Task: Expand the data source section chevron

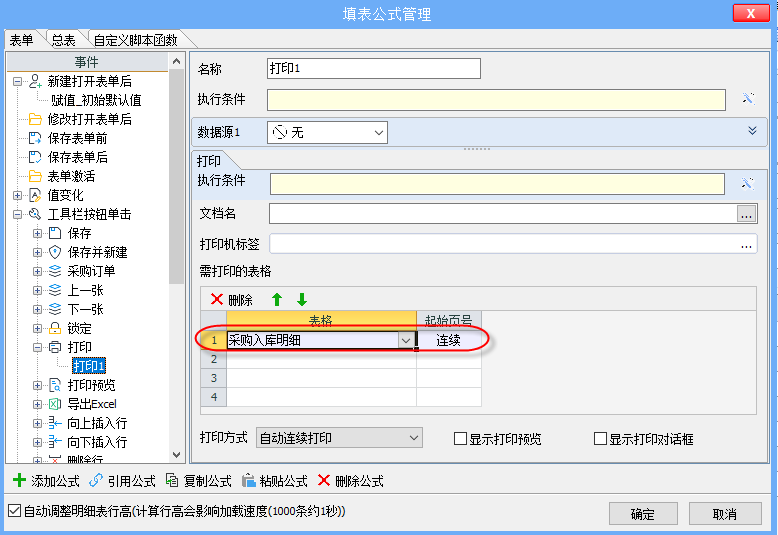Action: click(752, 131)
